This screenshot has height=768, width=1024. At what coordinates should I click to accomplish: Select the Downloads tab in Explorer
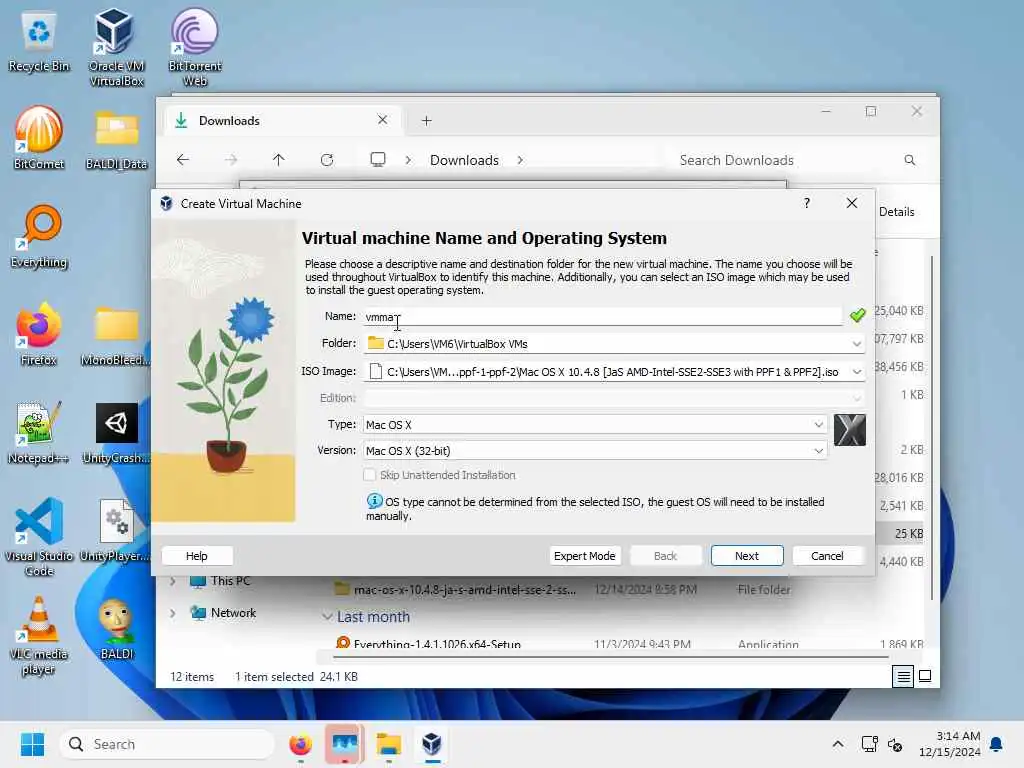(x=282, y=121)
